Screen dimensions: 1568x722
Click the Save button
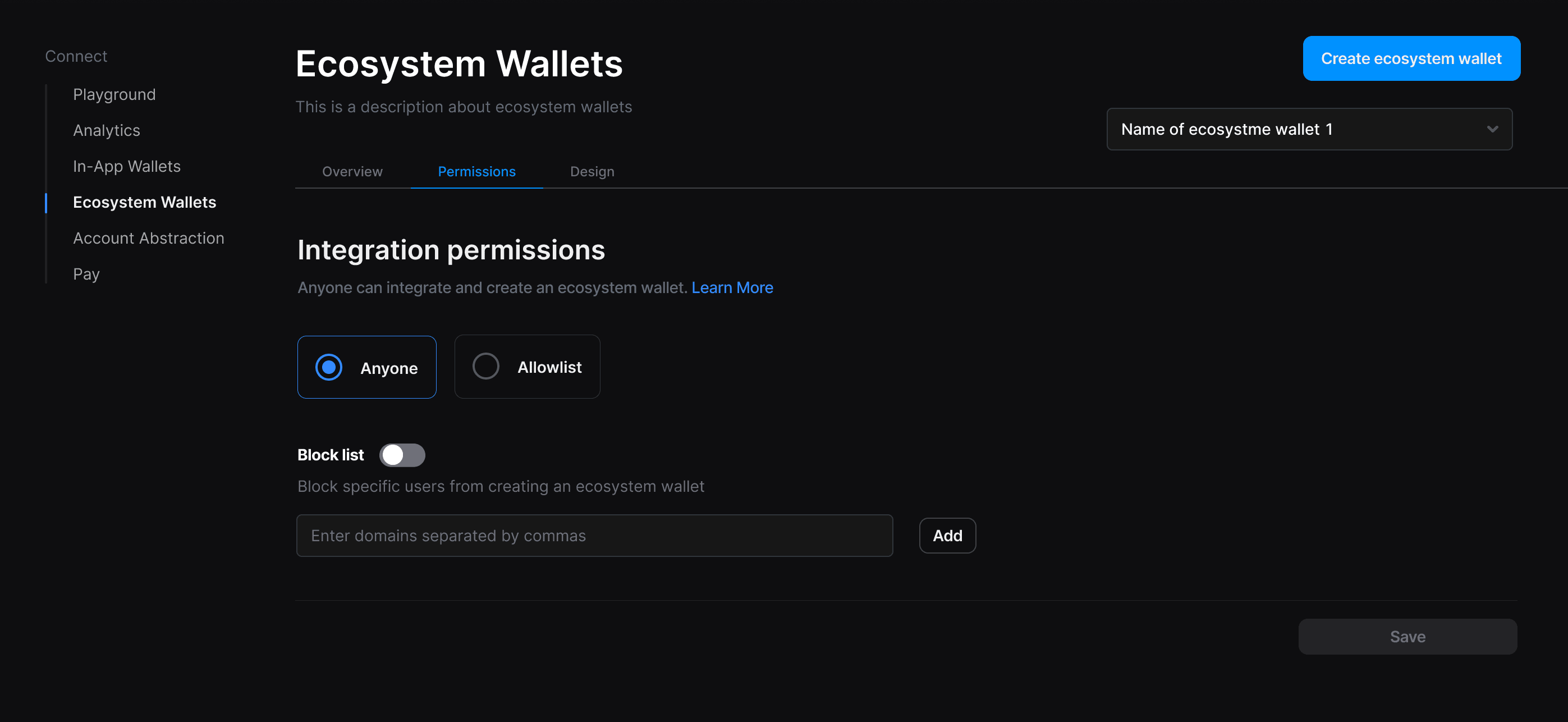click(x=1407, y=636)
